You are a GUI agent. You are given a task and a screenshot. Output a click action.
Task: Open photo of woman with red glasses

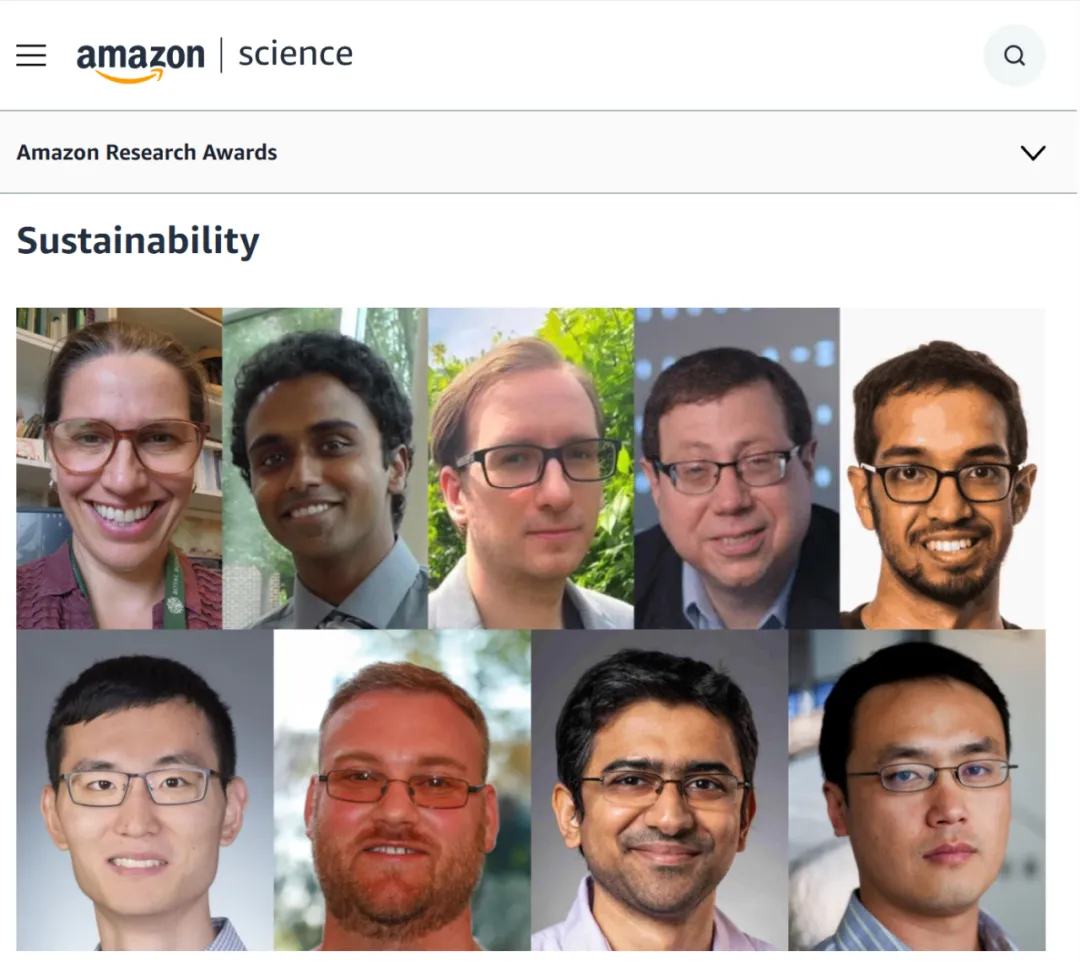(119, 468)
